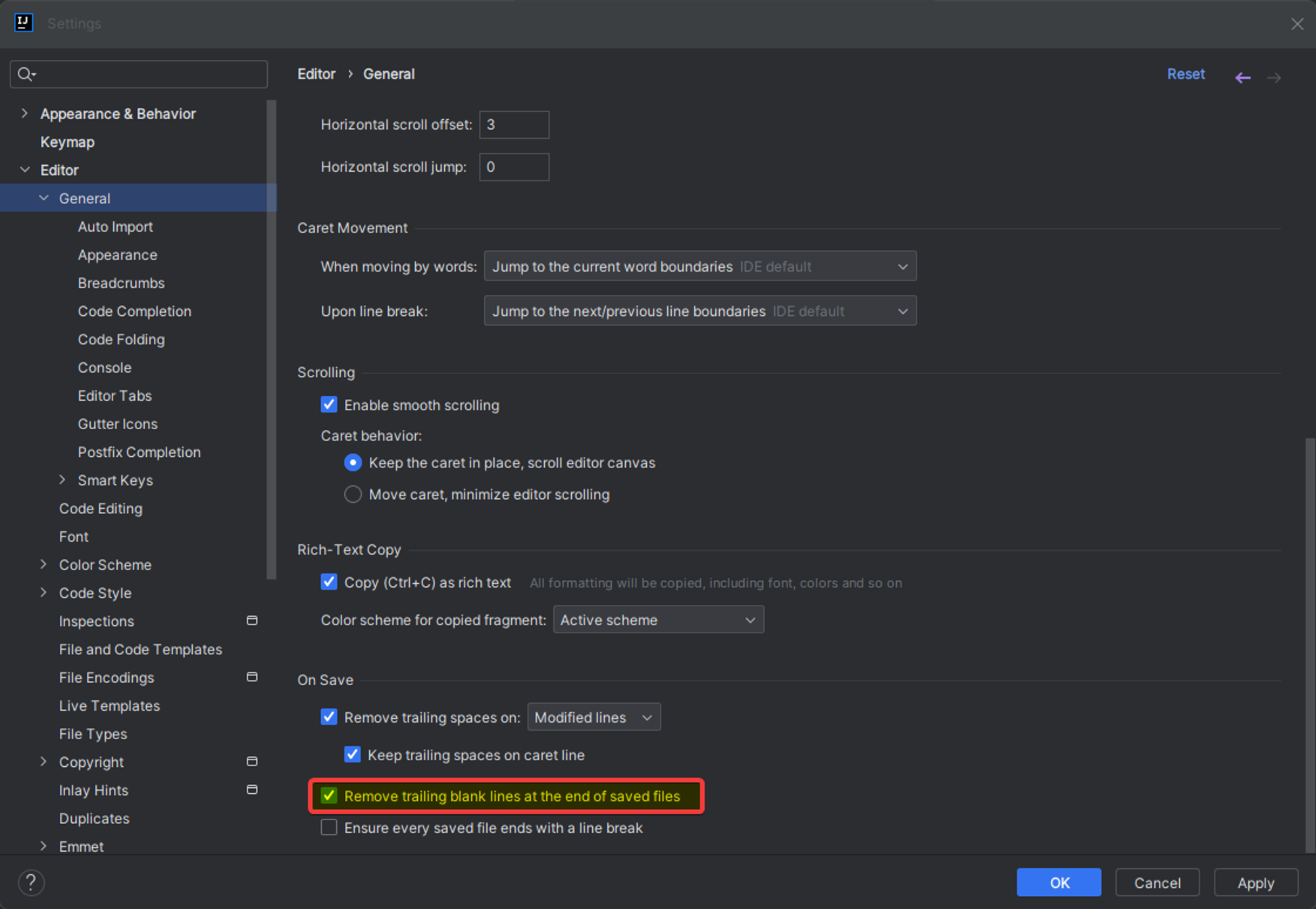Image resolution: width=1316 pixels, height=909 pixels.
Task: Expand the Color Scheme node
Action: [43, 564]
